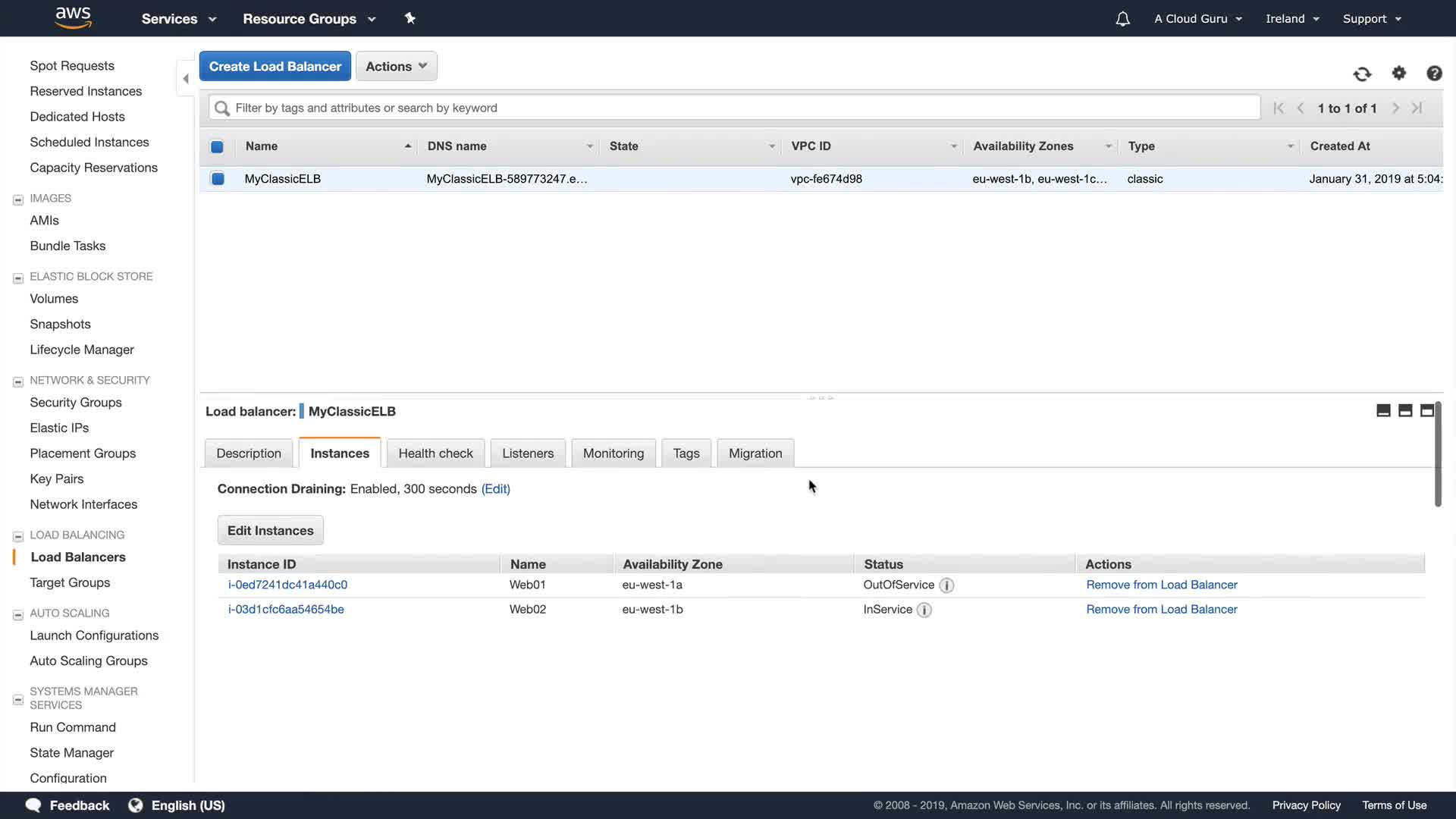Uncheck the MyClassicELB row checkbox

(x=218, y=179)
